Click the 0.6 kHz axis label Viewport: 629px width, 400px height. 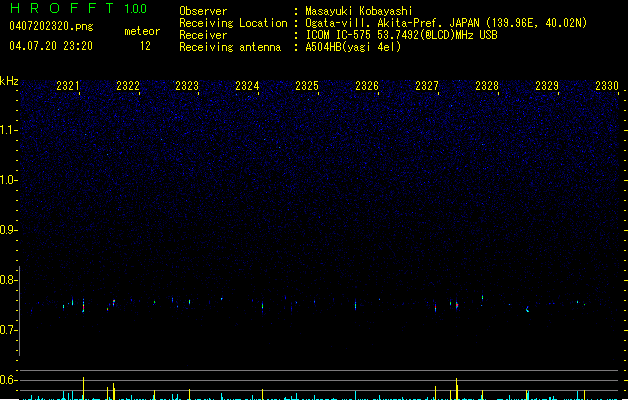click(x=8, y=380)
